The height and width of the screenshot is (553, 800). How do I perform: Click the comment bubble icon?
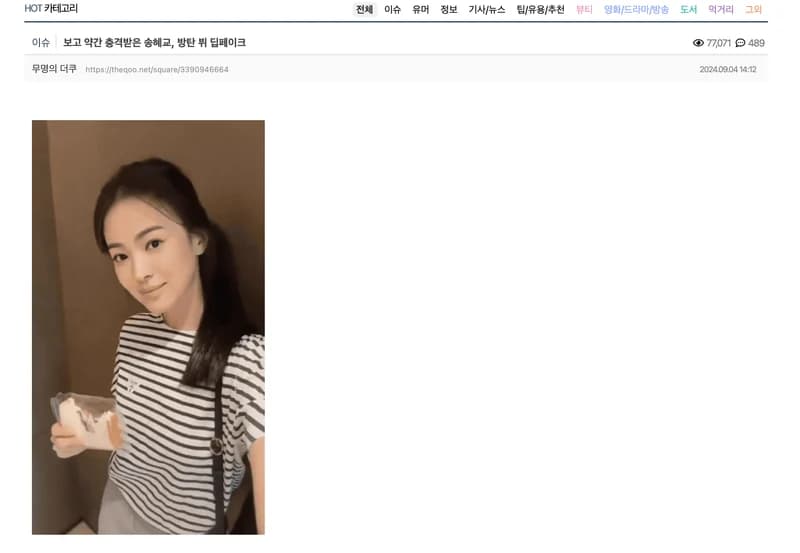point(740,43)
